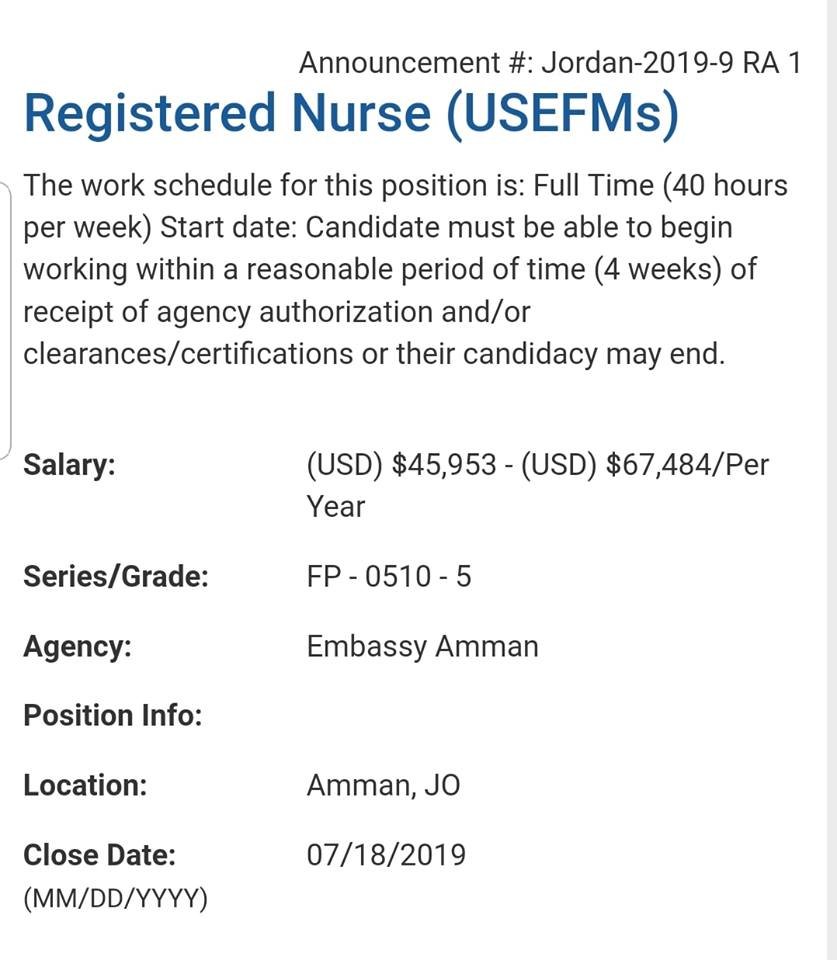Viewport: 837px width, 960px height.
Task: Select the announcement number Jordan-2019-9 RA 1
Action: 550,62
